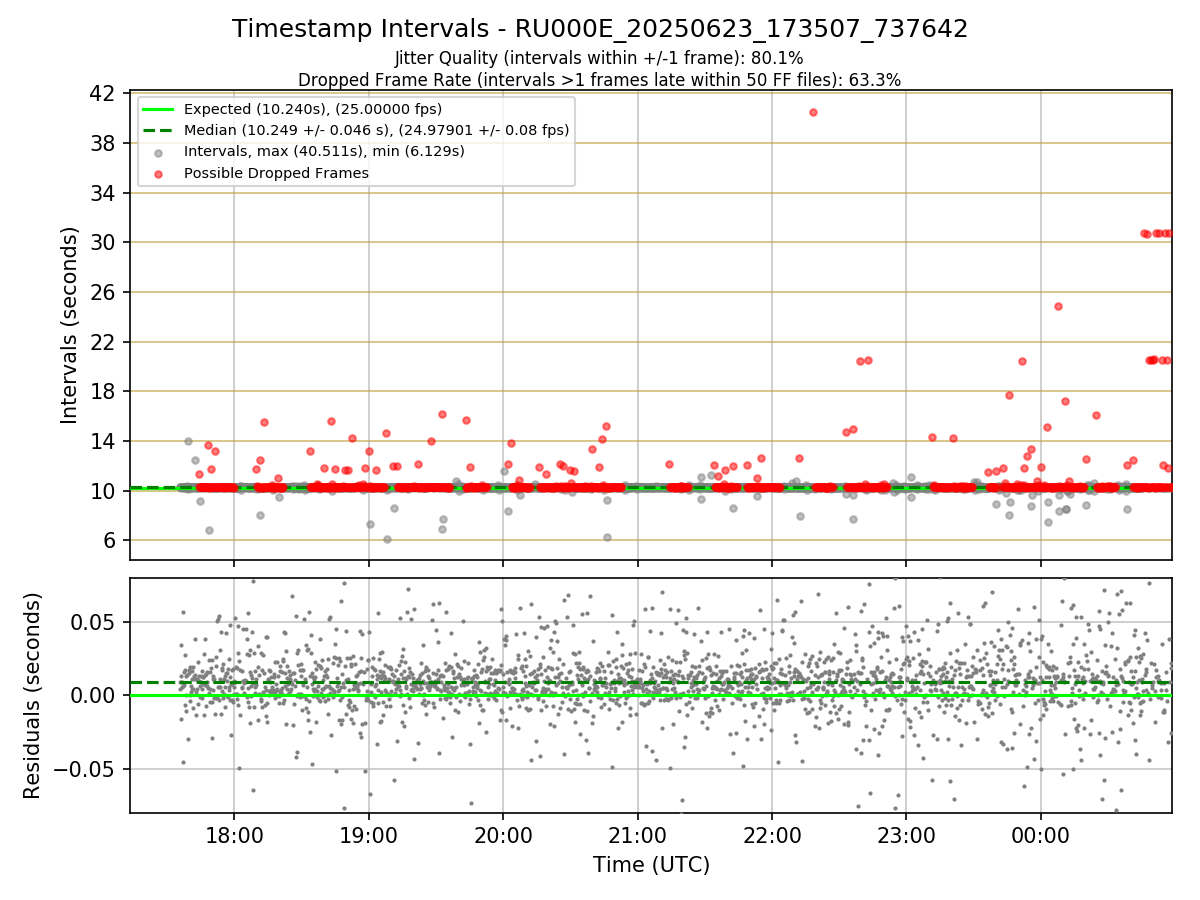
Task: Click the 34 y-axis tick label
Action: [x=103, y=193]
